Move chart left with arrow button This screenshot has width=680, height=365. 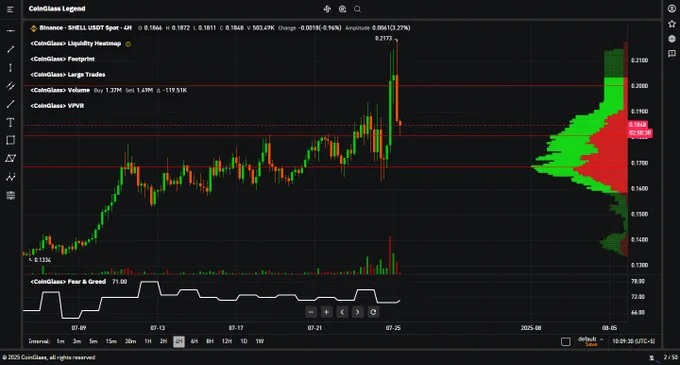(342, 312)
